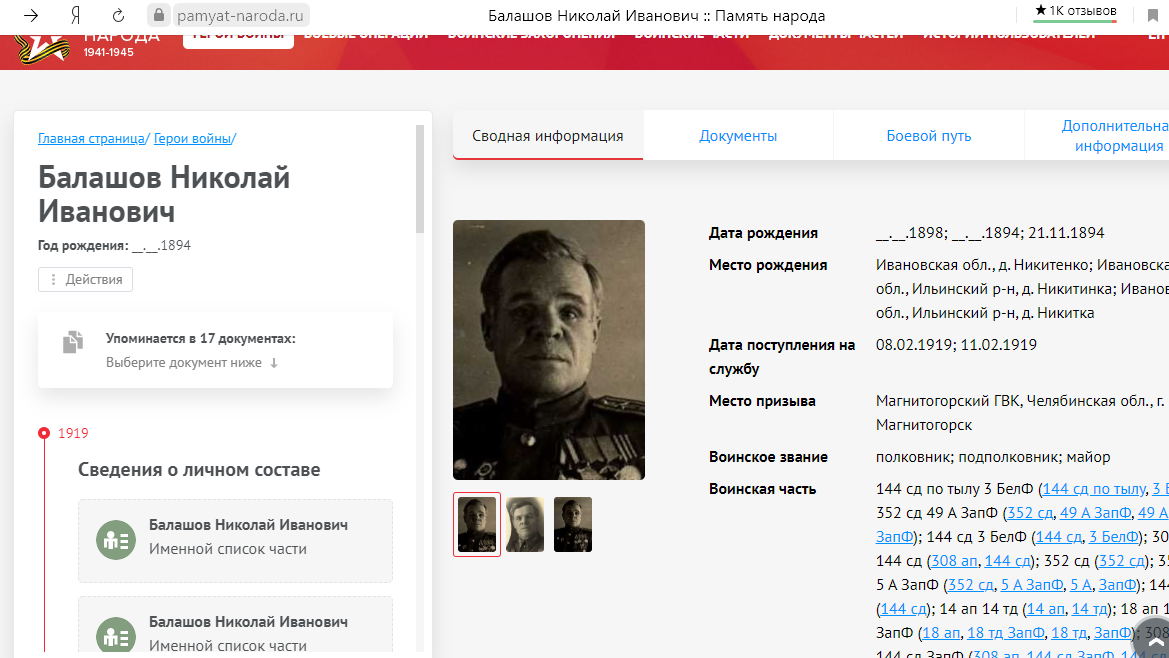
Task: Open the Боевой путь tab
Action: [x=928, y=136]
